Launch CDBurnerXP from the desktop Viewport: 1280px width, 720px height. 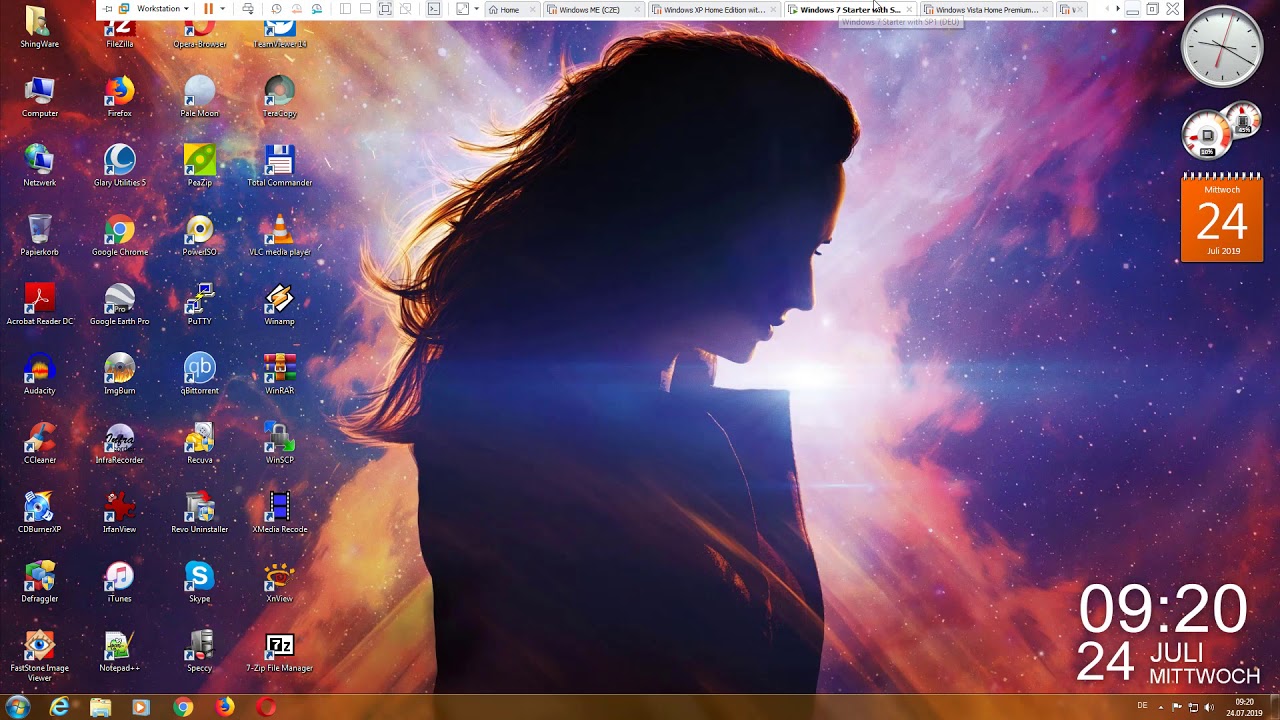click(x=39, y=512)
